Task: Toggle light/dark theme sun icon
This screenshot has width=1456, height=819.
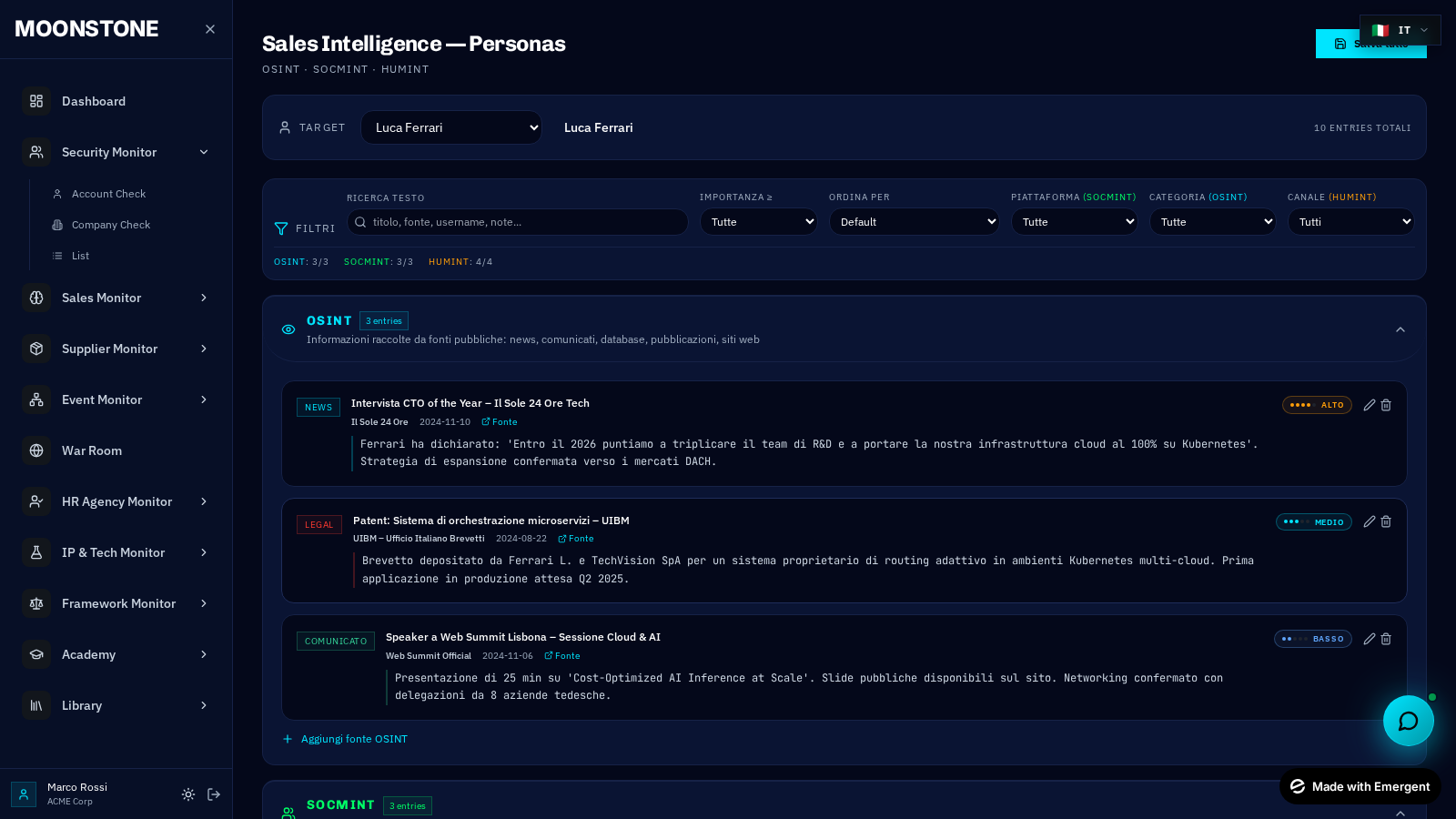Action: 188,794
